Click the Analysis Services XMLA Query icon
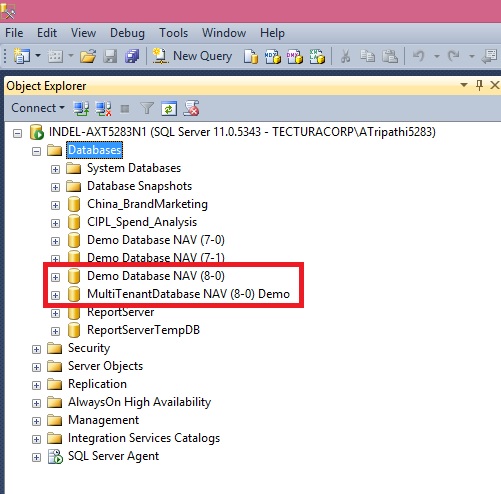The width and height of the screenshot is (501, 494). 317,56
